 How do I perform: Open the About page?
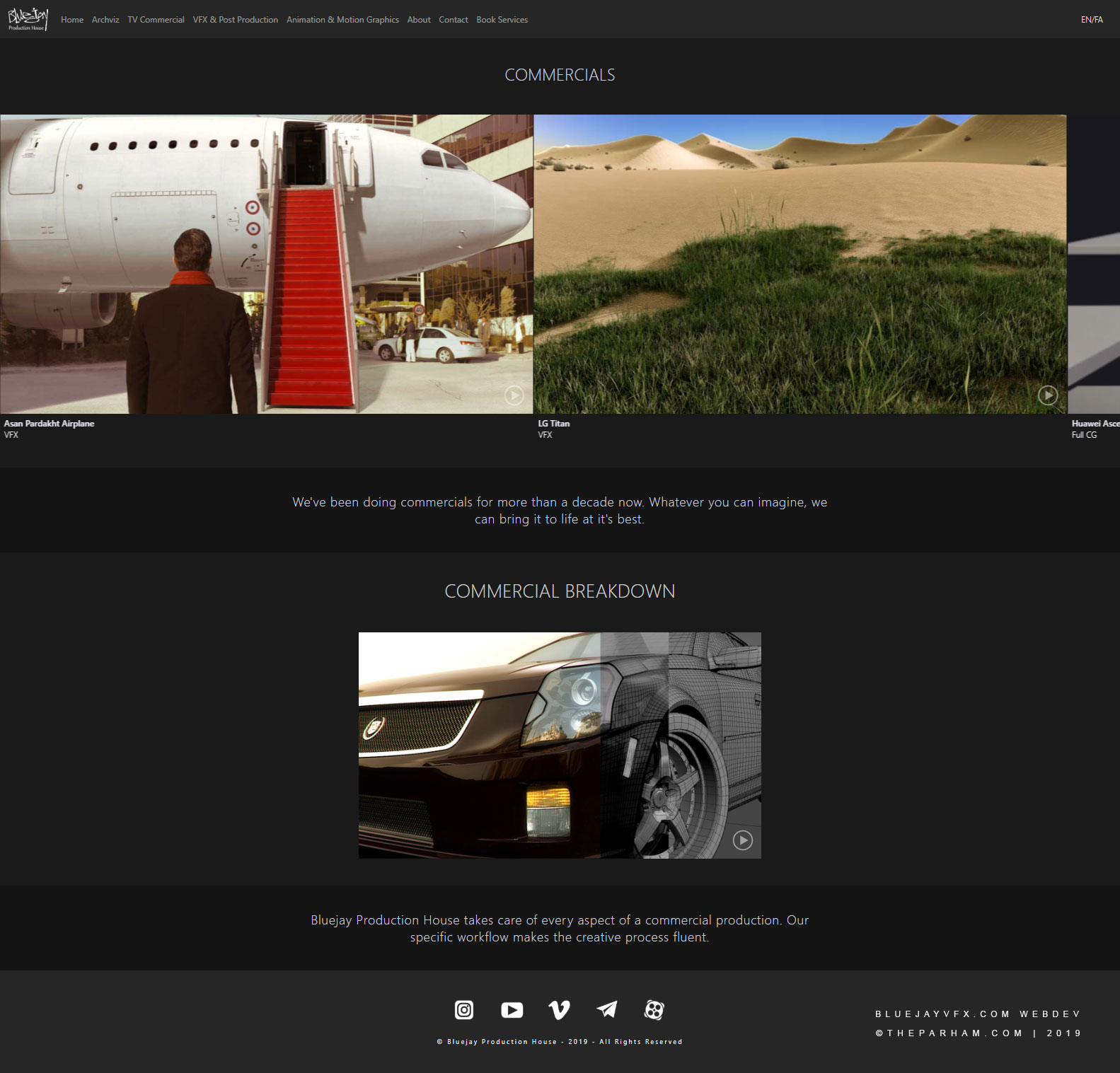pos(419,20)
